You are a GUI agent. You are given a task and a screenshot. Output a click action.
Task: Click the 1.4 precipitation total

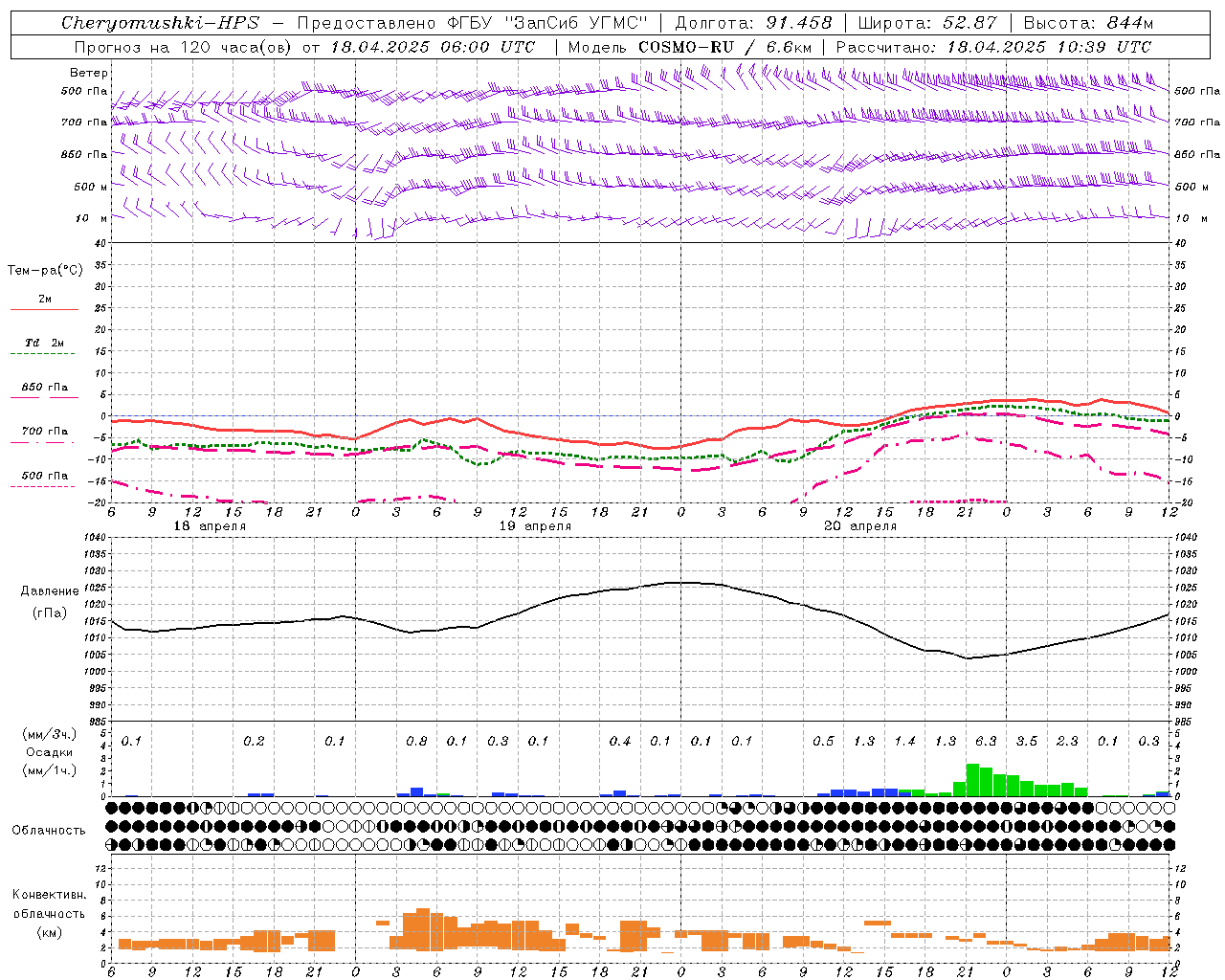(904, 741)
